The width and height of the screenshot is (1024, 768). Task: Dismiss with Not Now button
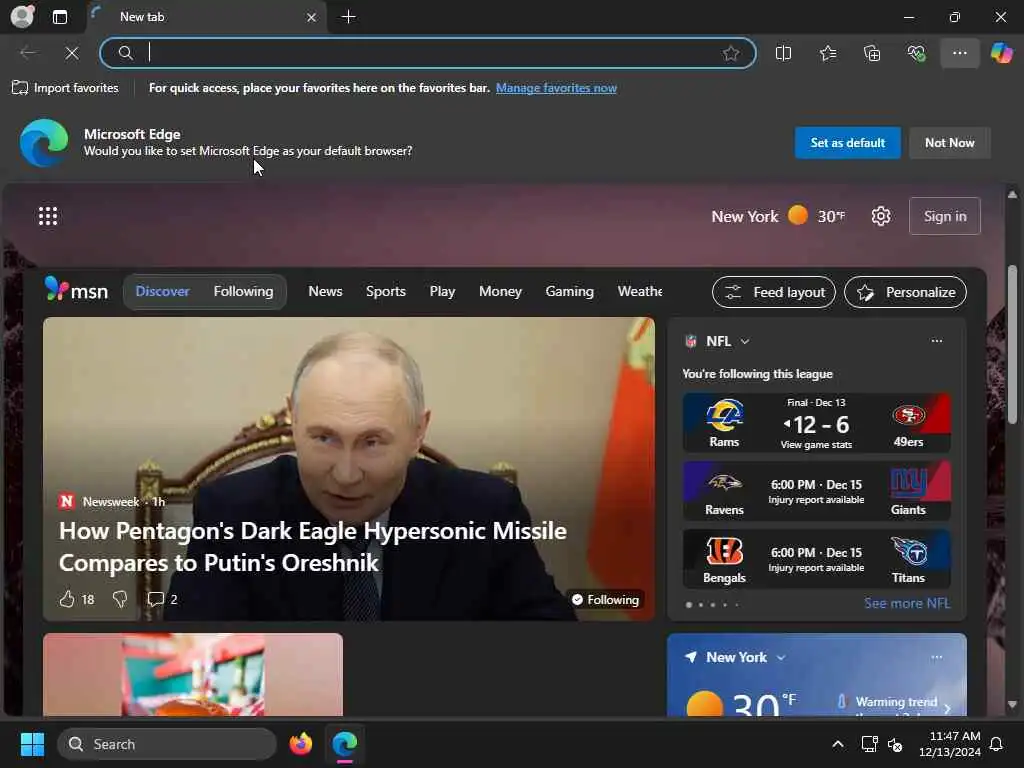(x=950, y=142)
